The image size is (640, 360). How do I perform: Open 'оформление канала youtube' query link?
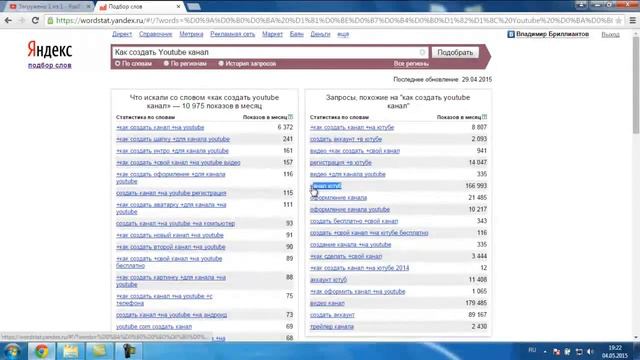350,209
